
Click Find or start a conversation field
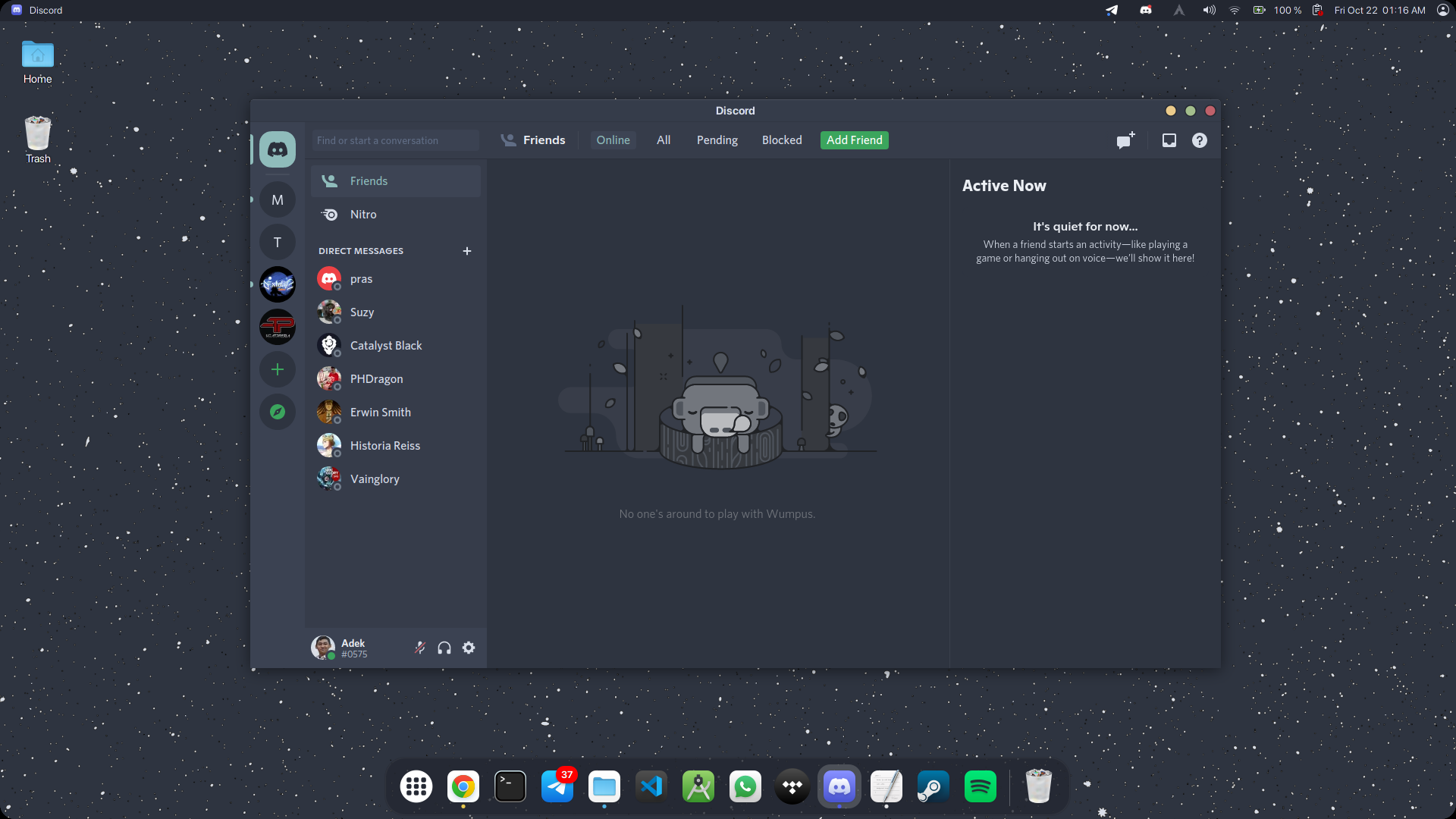(x=395, y=140)
